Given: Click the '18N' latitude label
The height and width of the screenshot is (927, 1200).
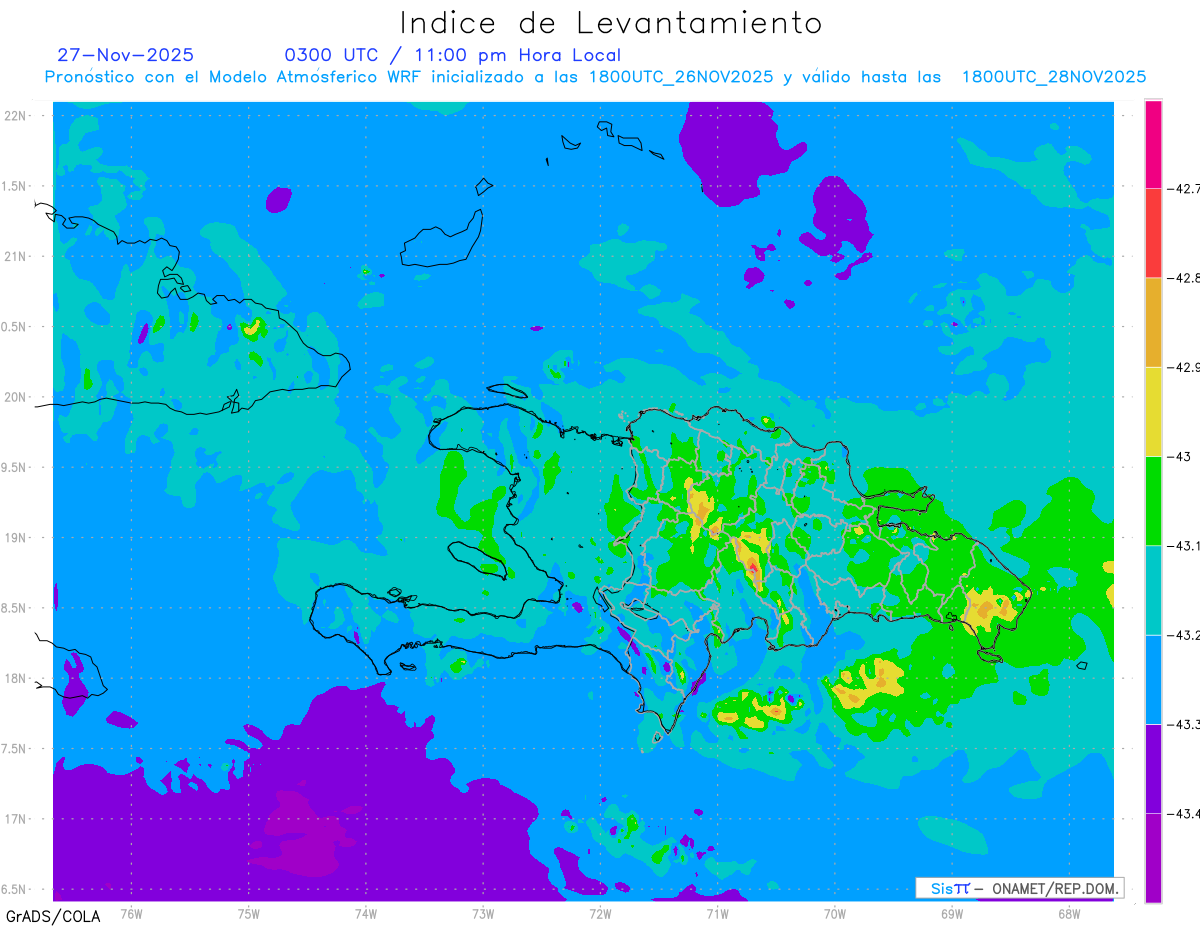Looking at the screenshot, I should 16,678.
